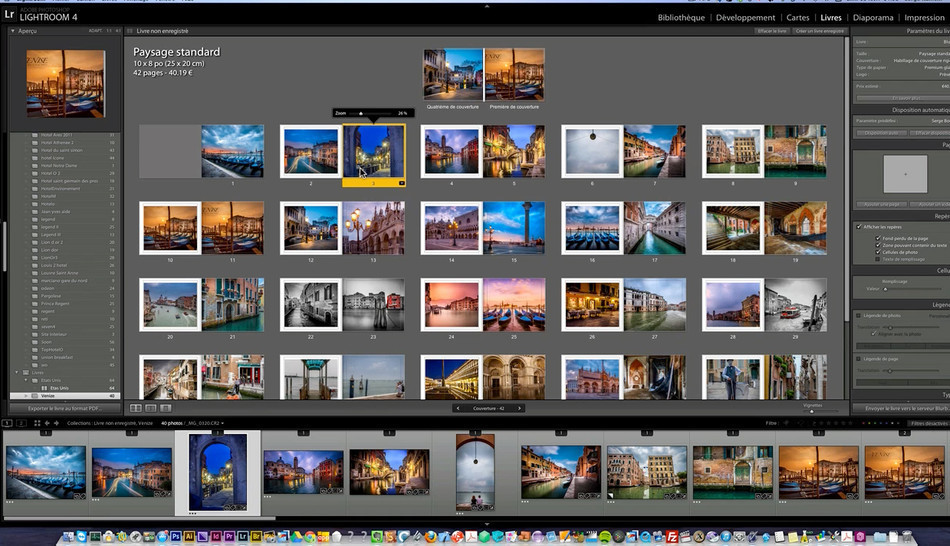This screenshot has height=546, width=950.
Task: Click Envoyer le livre vers le serveur Blurb
Action: coord(901,408)
